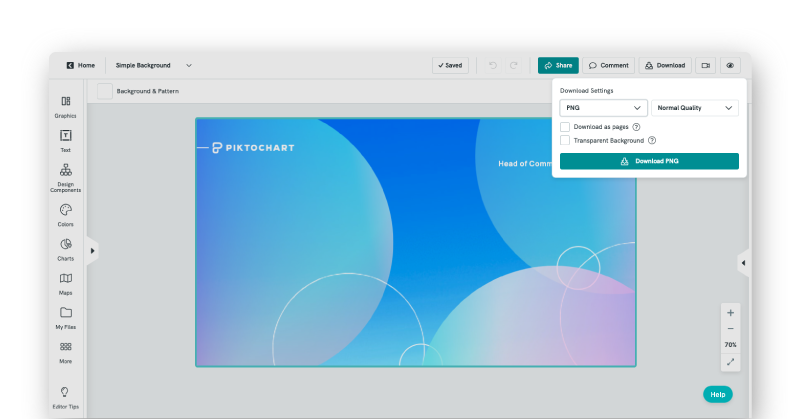Open the Colors panel
801x419 pixels.
coord(65,215)
